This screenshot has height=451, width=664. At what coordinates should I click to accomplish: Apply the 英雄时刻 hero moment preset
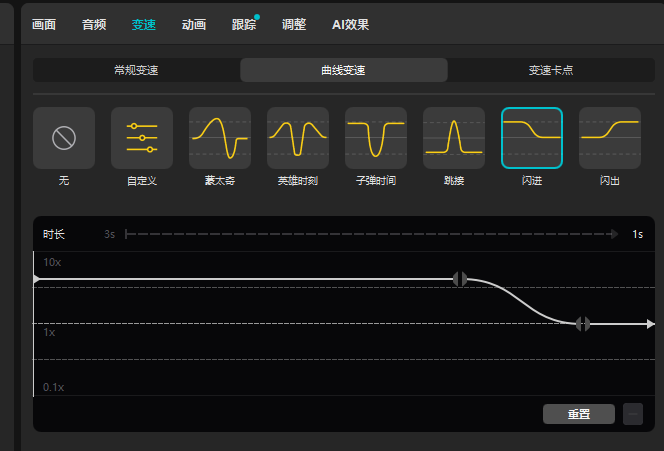pyautogui.click(x=298, y=138)
